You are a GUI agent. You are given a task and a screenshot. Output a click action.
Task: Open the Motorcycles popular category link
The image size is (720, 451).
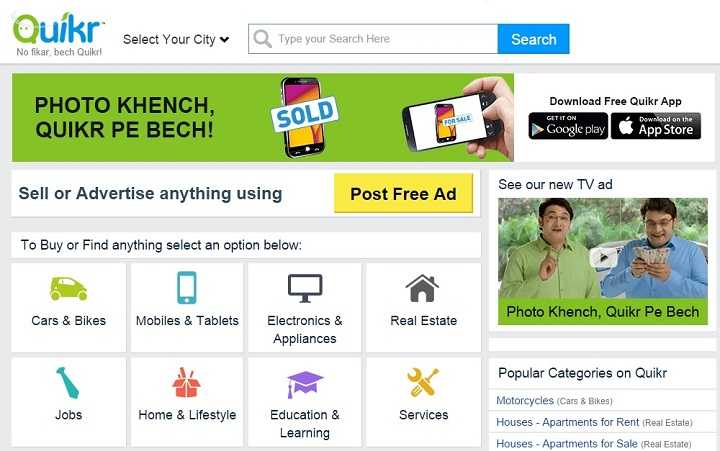click(x=525, y=400)
